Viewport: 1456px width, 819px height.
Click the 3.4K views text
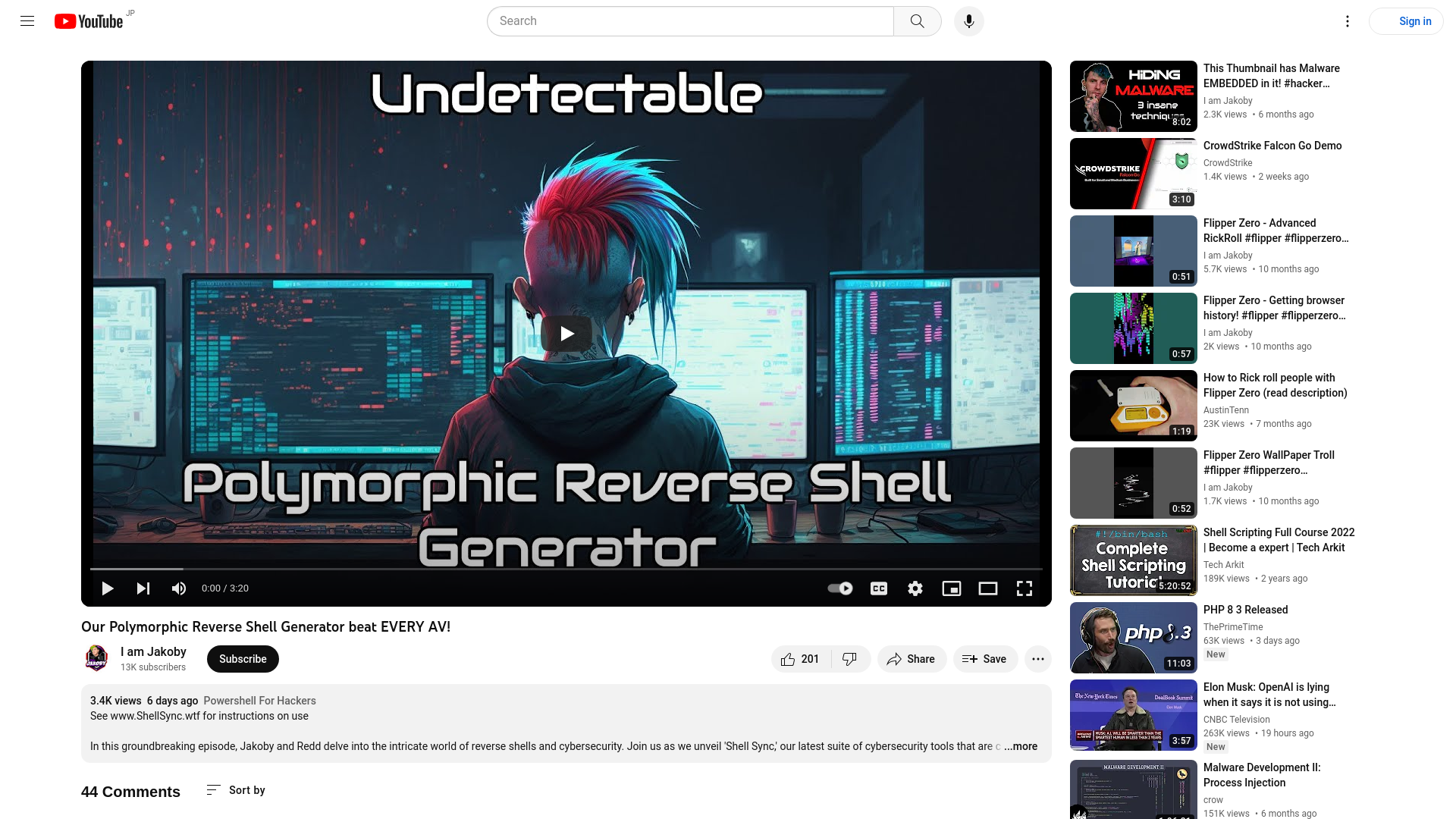coord(116,701)
